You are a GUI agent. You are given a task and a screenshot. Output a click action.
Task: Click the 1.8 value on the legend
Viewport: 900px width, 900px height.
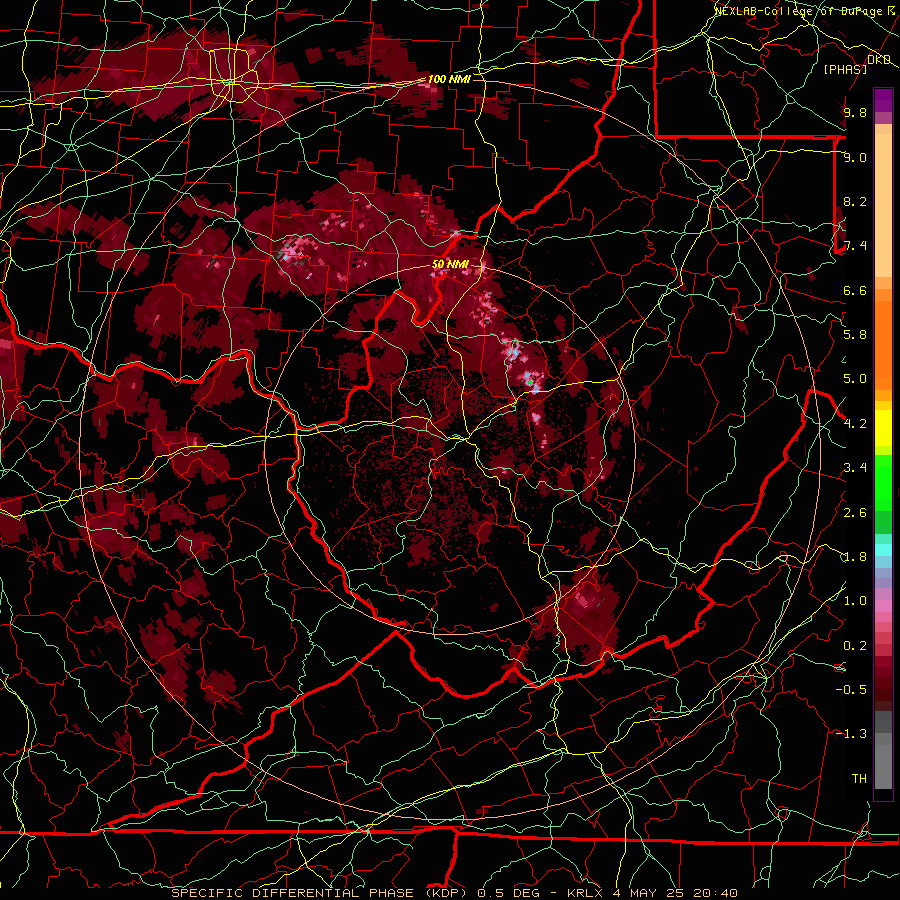855,557
